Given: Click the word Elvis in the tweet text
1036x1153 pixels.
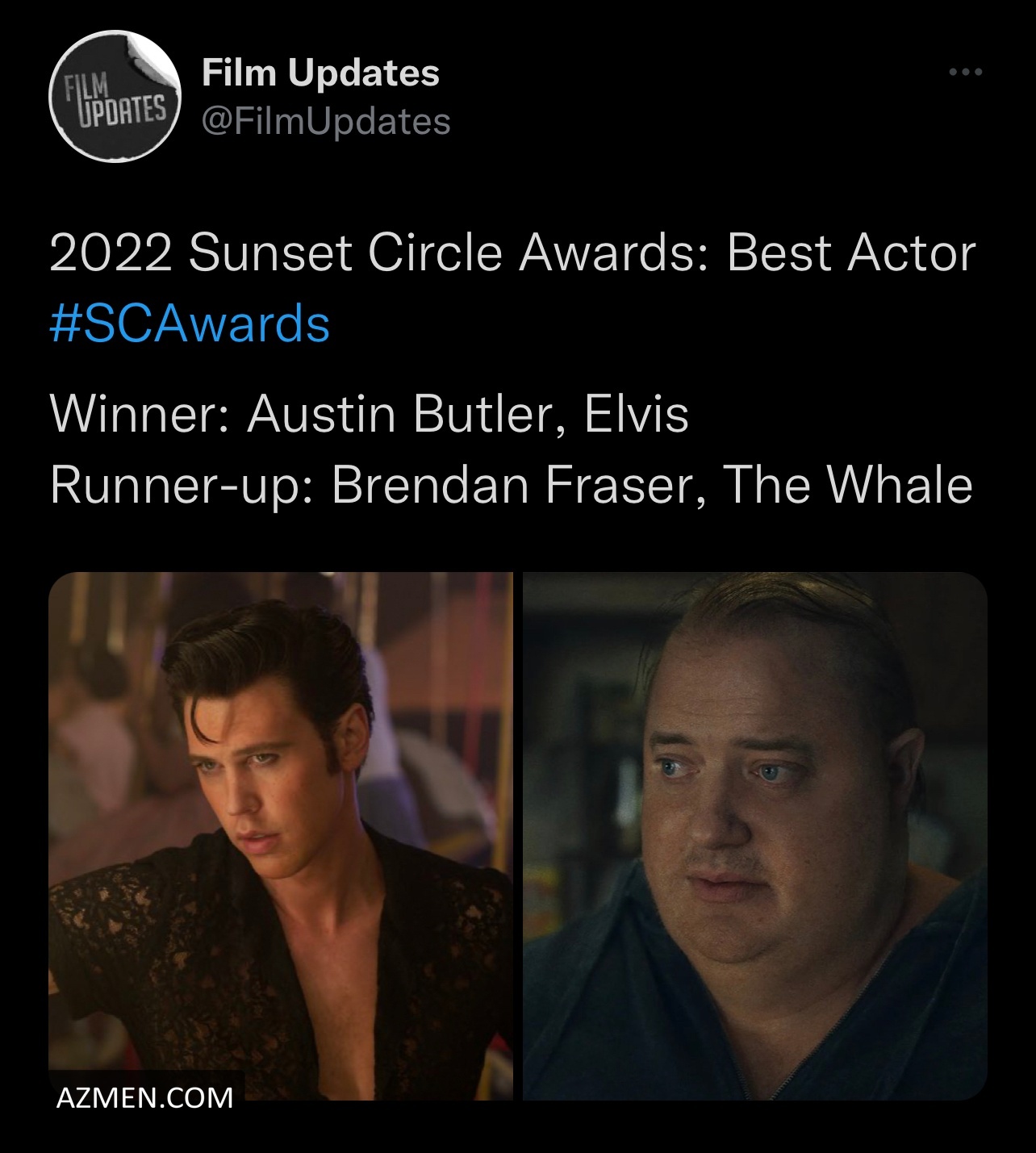Looking at the screenshot, I should click(x=636, y=414).
